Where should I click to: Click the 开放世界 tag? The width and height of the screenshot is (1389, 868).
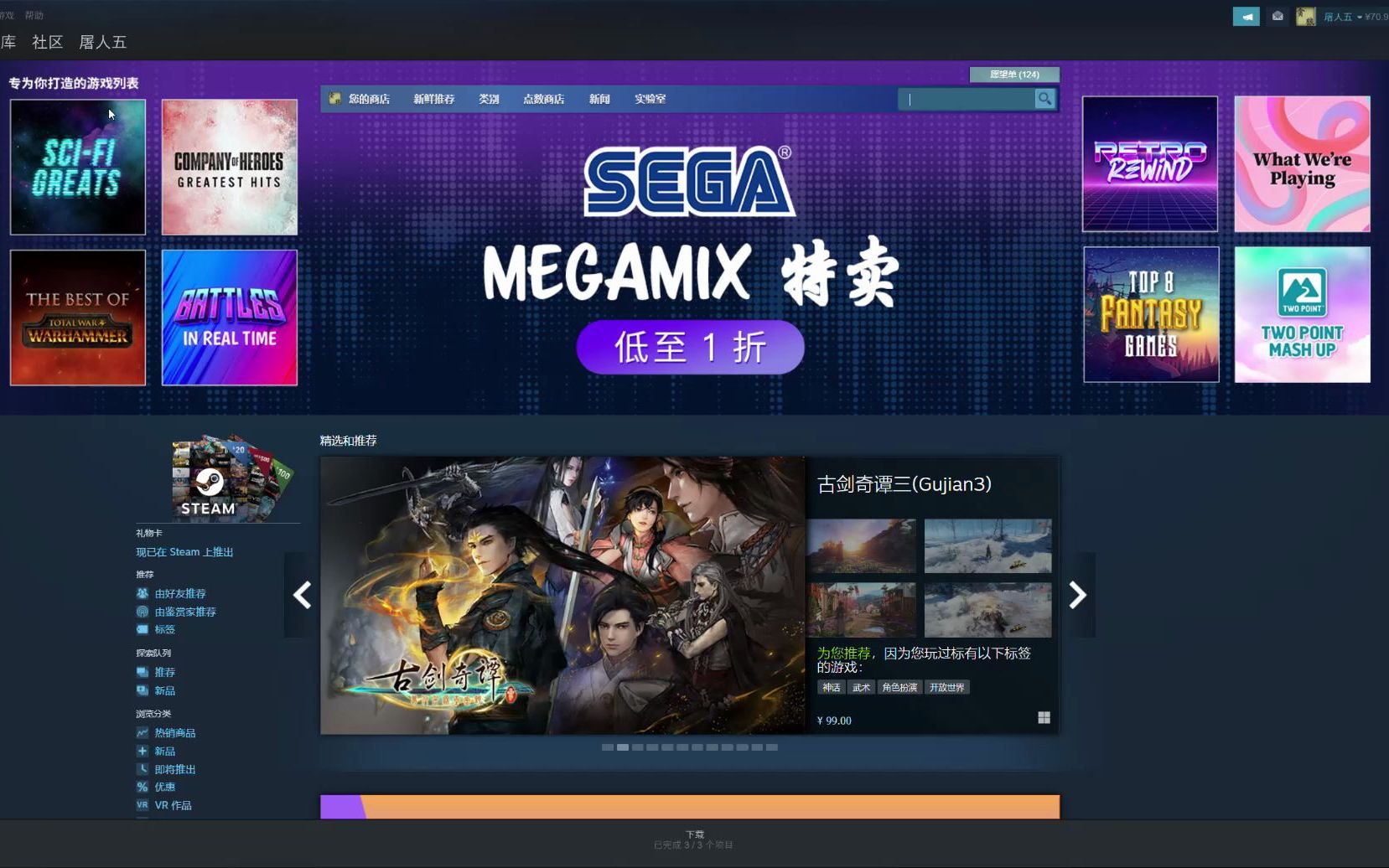coord(947,687)
